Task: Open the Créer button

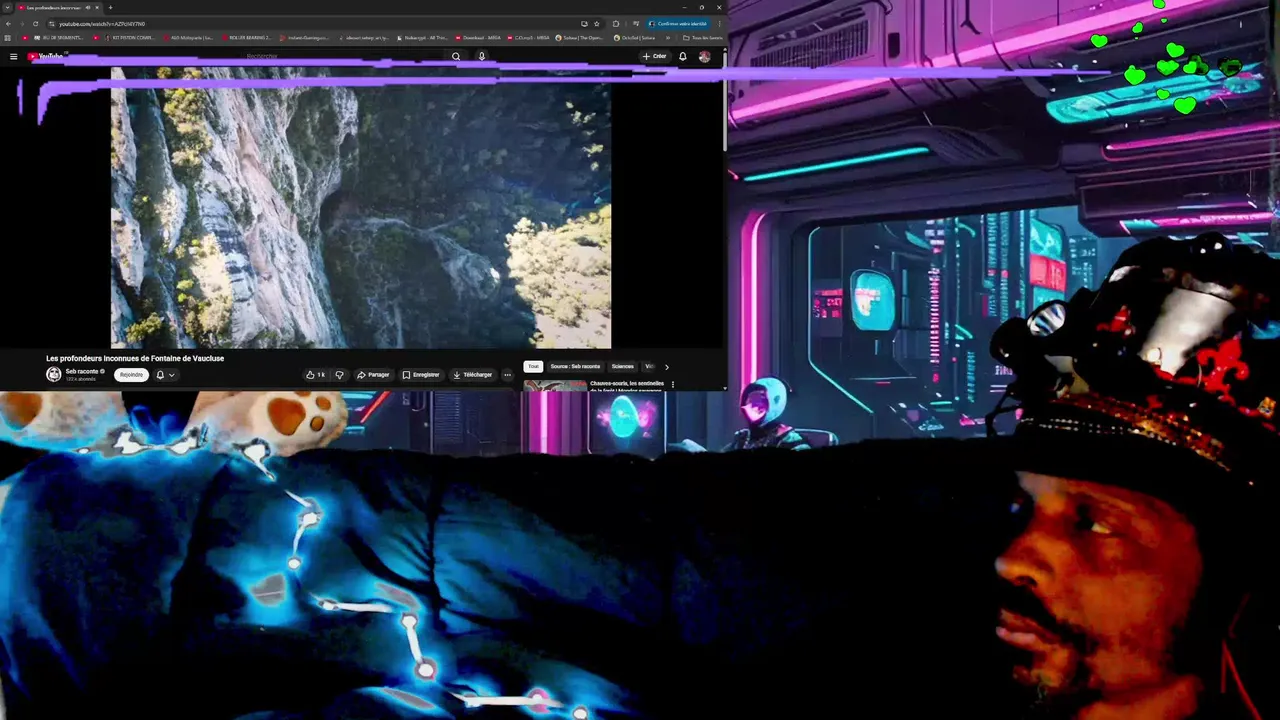Action: (x=655, y=56)
